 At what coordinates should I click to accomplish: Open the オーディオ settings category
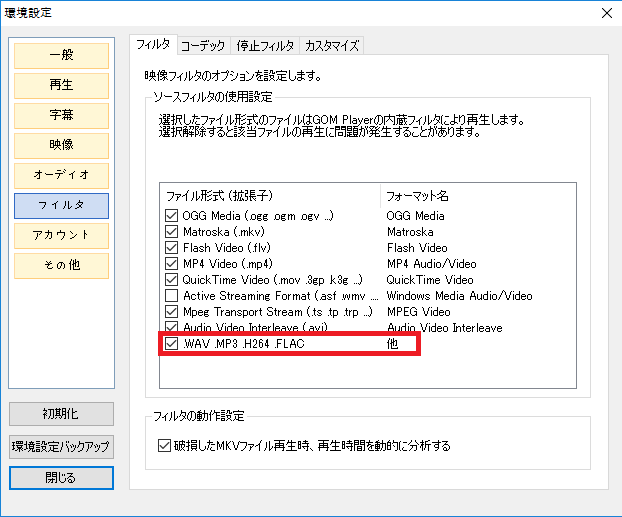point(61,174)
